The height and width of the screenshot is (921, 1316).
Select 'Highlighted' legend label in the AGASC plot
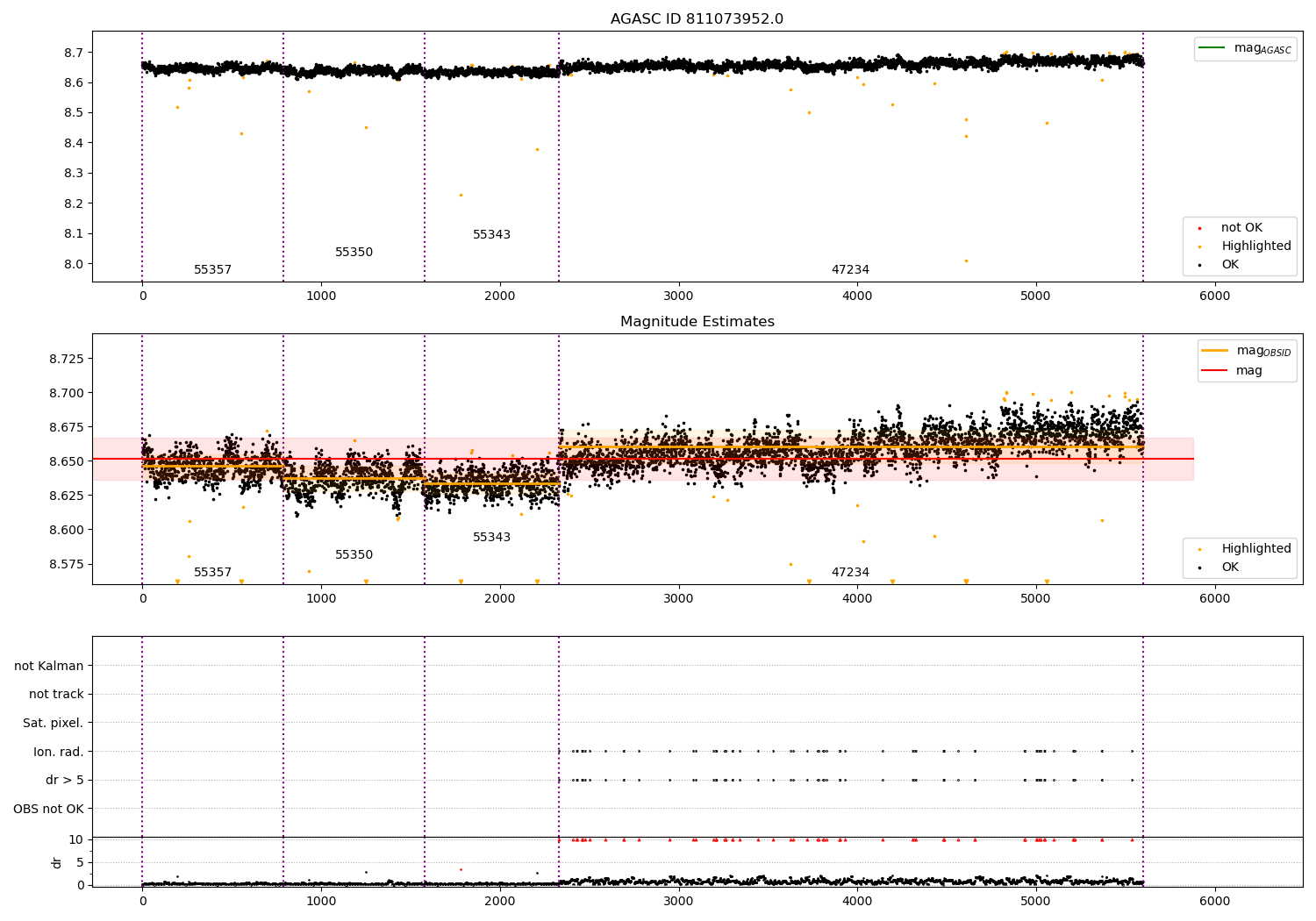point(1256,246)
